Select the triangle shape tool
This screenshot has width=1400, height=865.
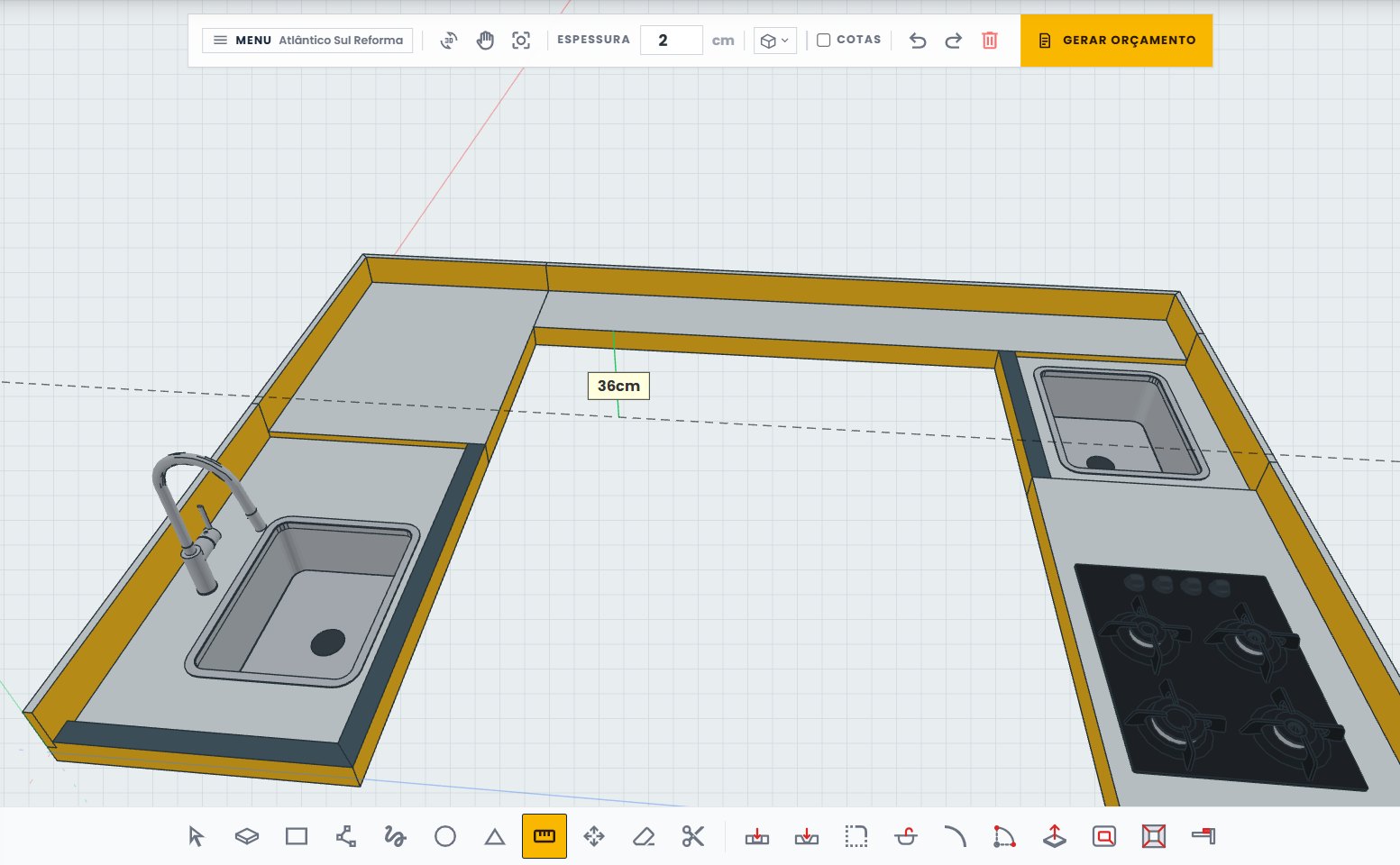tap(495, 837)
